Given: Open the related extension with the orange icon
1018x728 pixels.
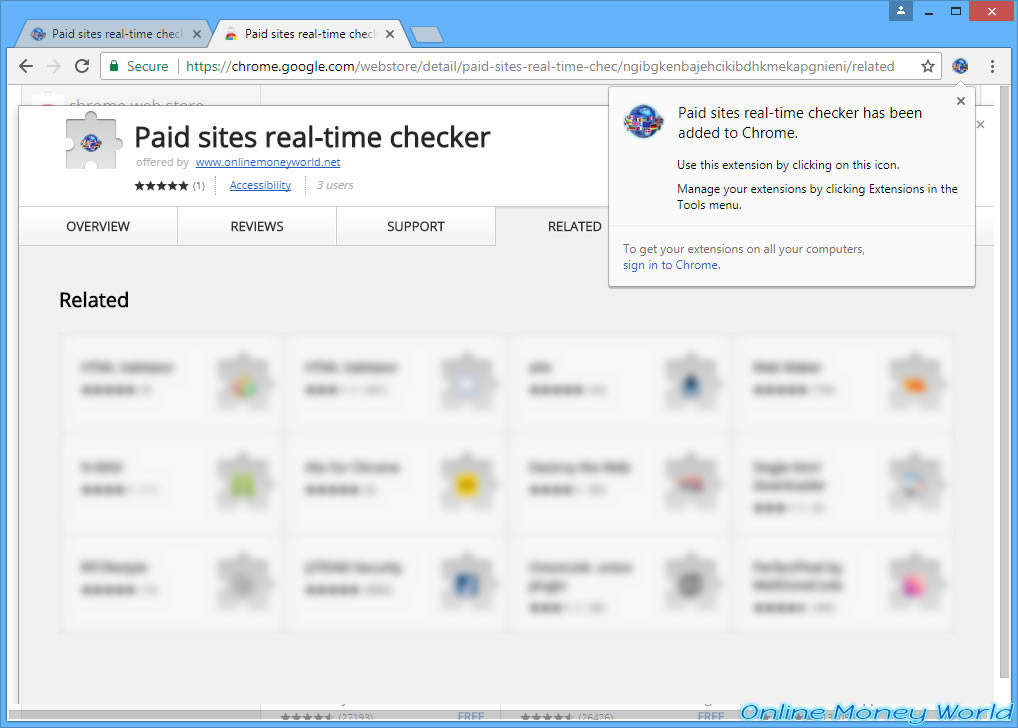Looking at the screenshot, I should (842, 385).
